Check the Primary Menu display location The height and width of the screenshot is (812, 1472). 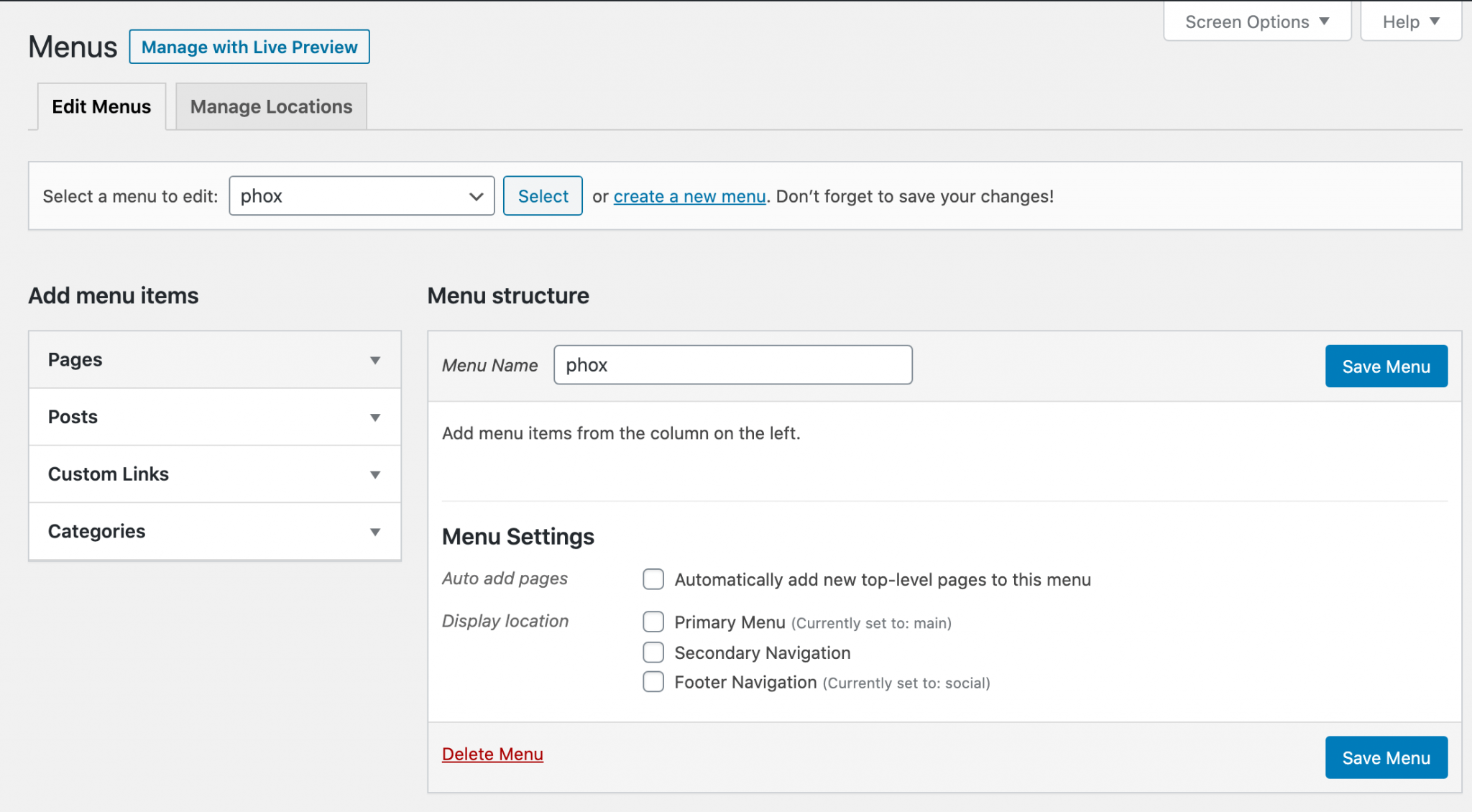tap(653, 622)
